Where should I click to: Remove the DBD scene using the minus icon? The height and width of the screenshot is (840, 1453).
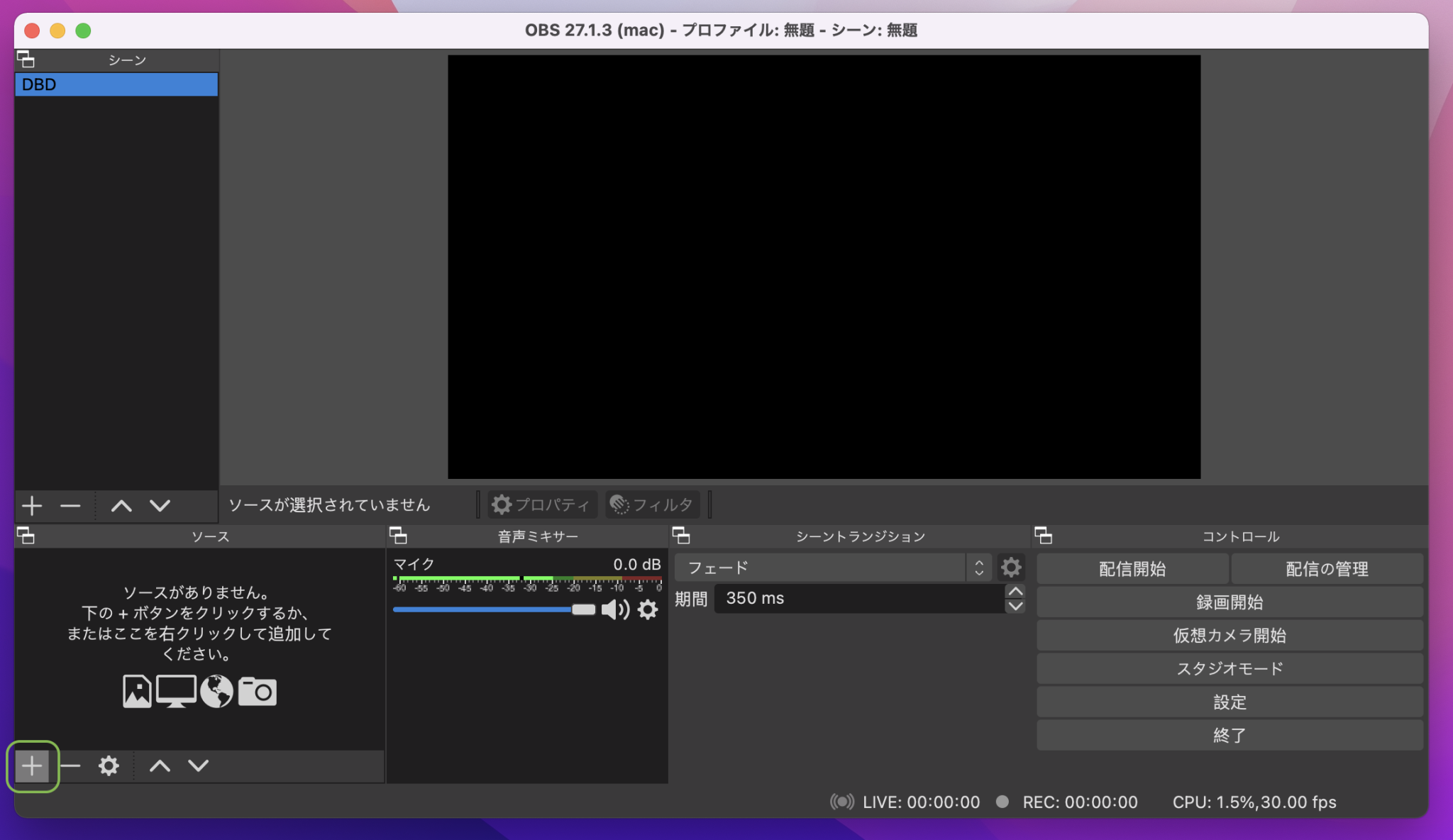70,506
